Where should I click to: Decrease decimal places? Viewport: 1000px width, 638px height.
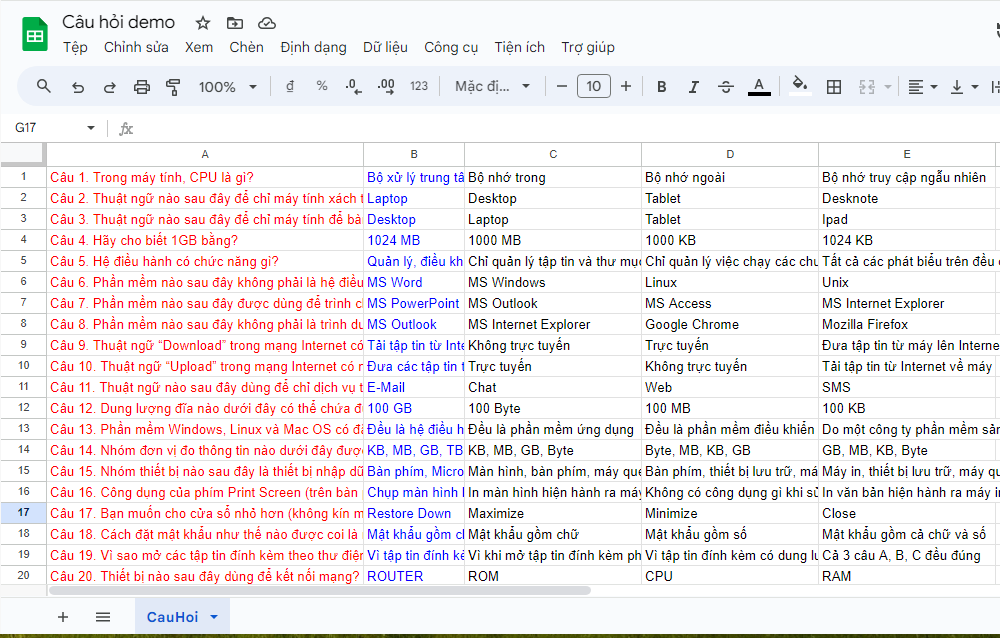coord(353,87)
